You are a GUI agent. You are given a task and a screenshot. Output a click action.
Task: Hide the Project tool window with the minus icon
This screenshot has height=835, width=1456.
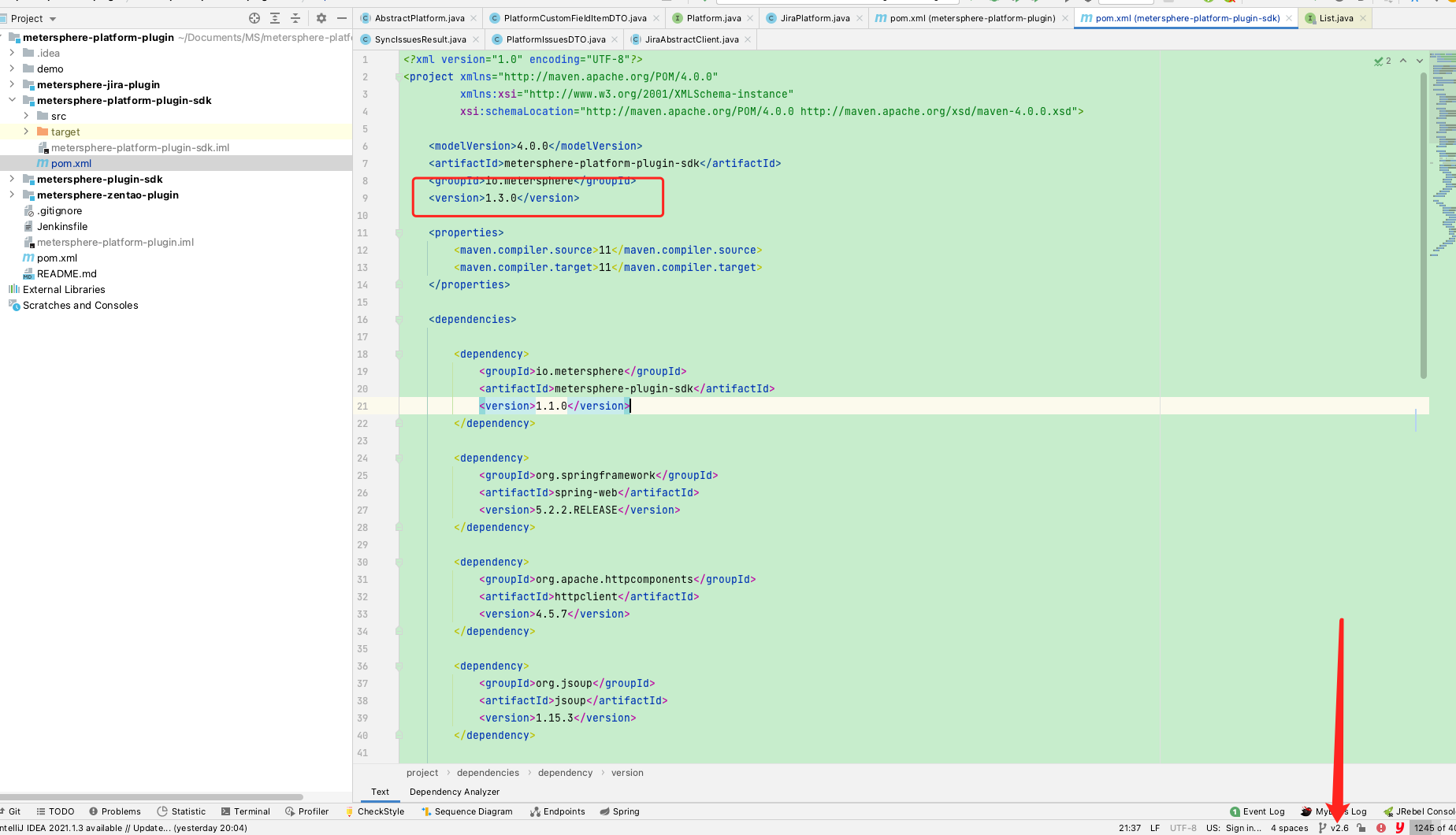coord(342,18)
